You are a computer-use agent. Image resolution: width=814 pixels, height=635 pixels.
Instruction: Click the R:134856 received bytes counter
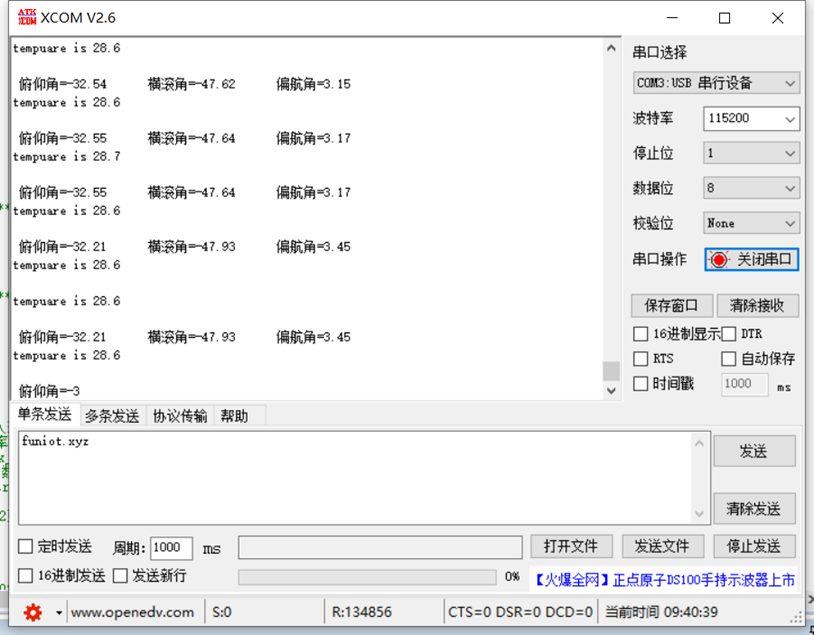(362, 613)
